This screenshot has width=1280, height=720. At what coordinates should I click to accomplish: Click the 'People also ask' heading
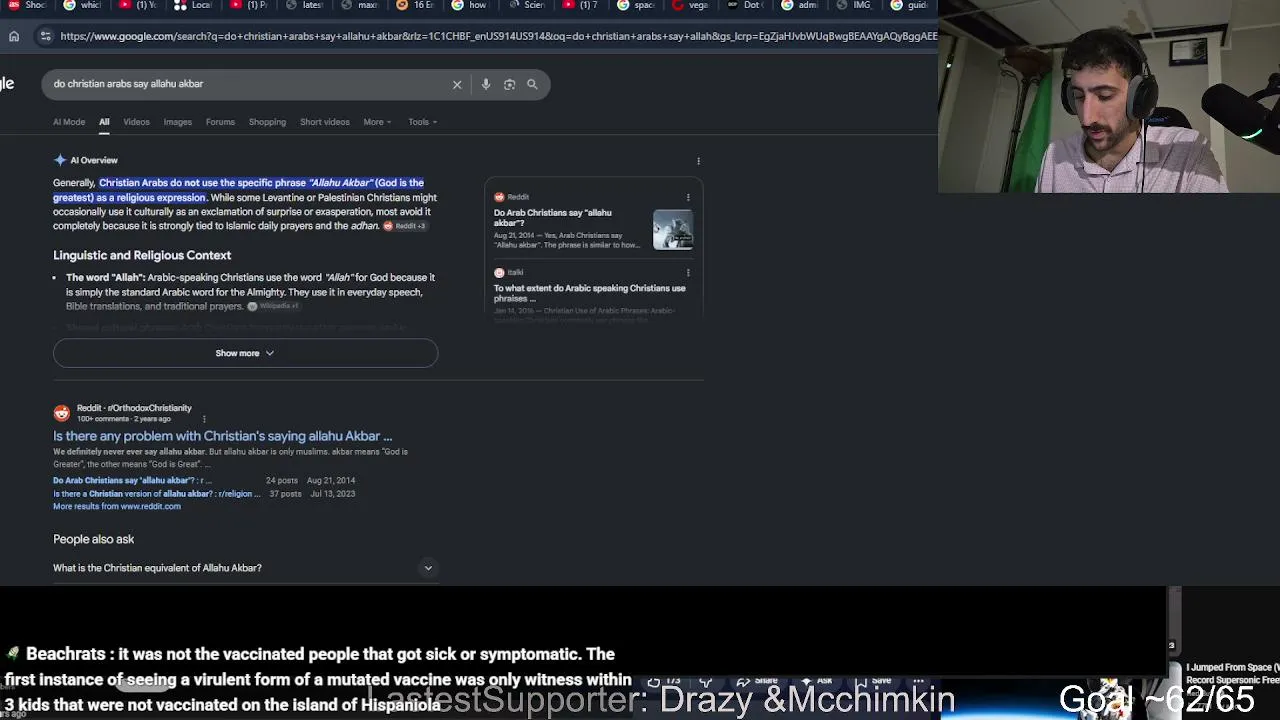pyautogui.click(x=93, y=539)
